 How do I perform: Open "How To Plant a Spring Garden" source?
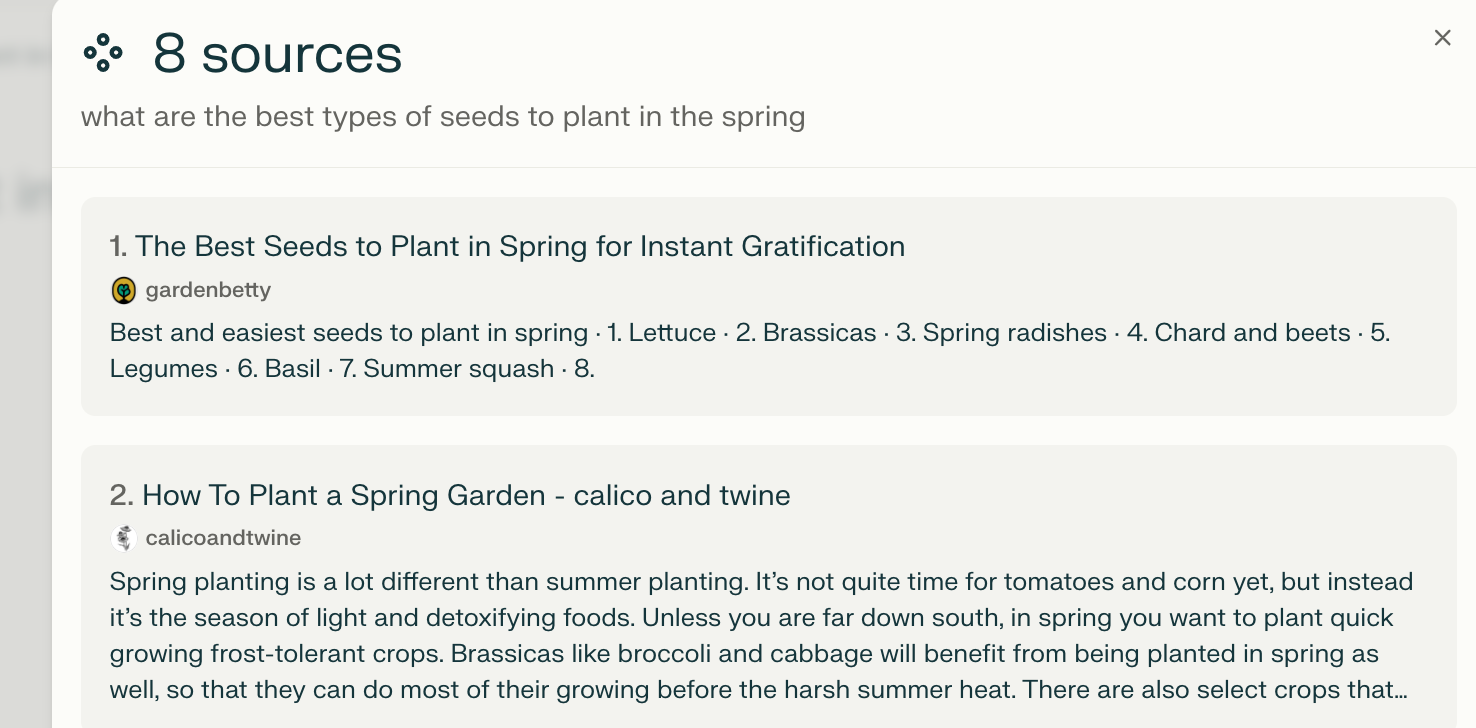[x=465, y=495]
